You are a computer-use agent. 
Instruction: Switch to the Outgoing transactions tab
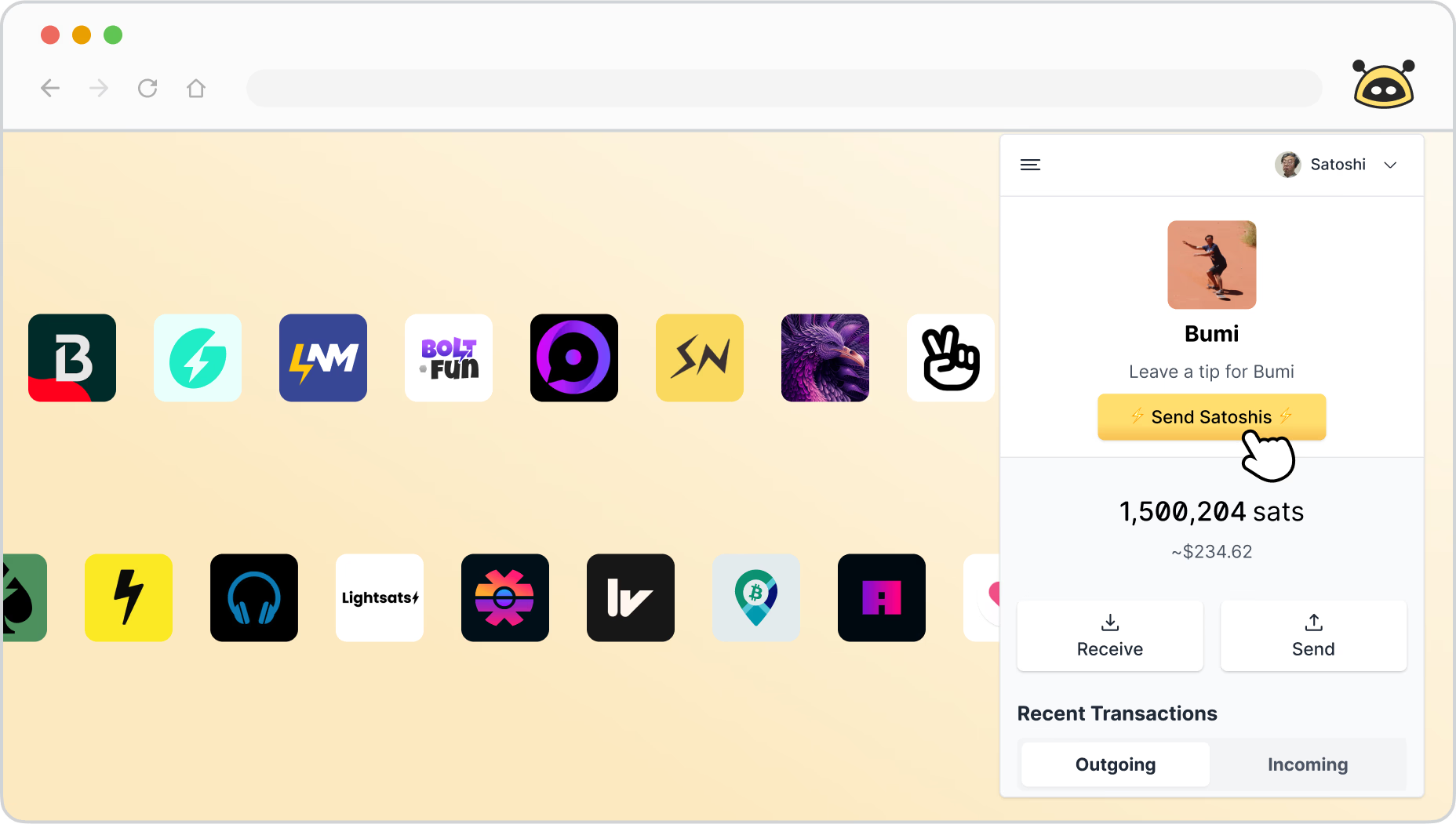[1116, 764]
